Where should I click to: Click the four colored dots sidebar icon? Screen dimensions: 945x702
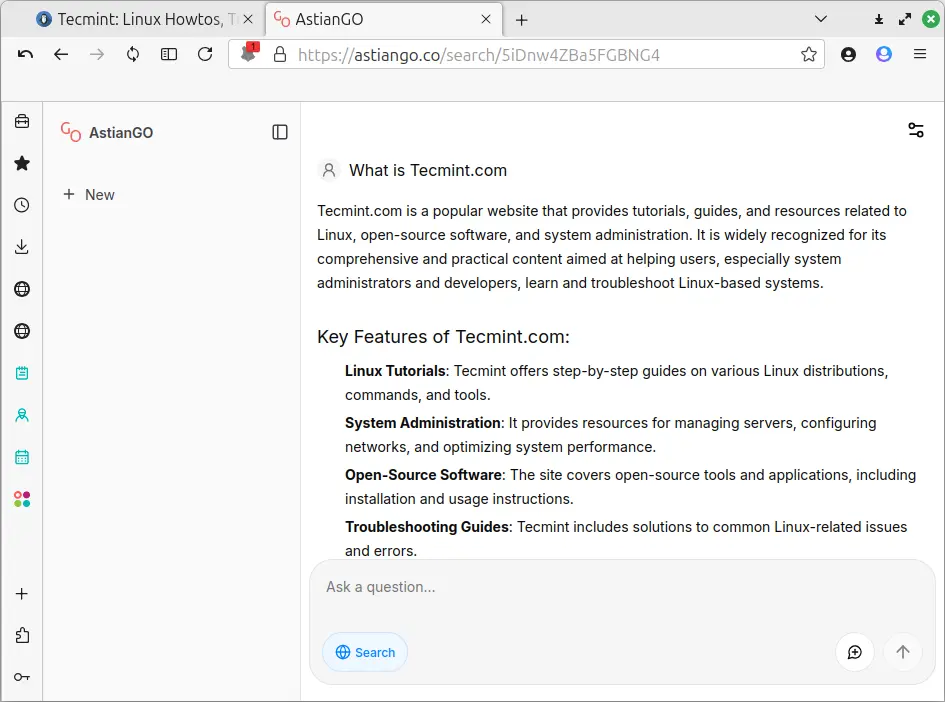click(x=22, y=499)
